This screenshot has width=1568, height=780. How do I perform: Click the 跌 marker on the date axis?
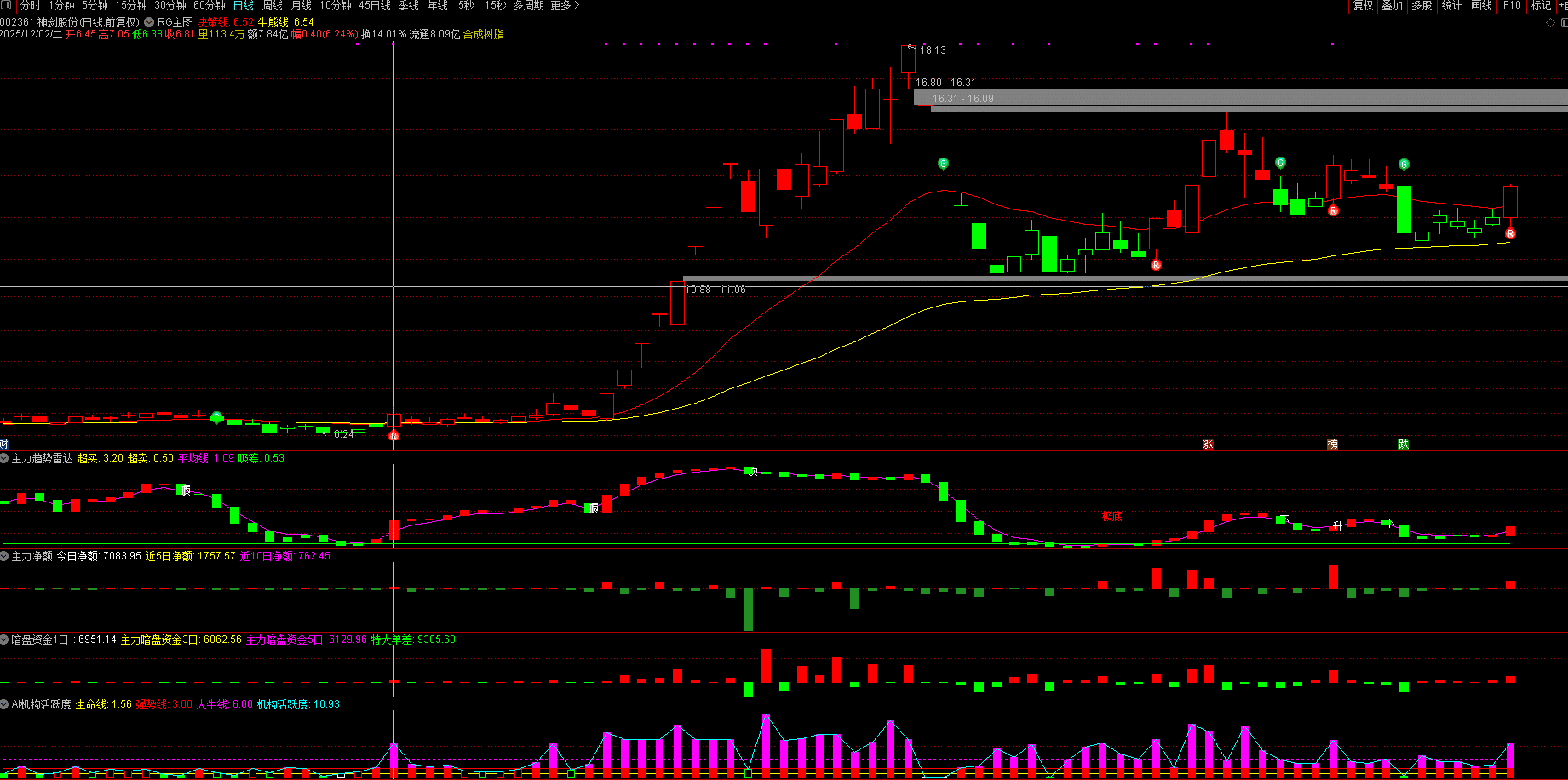click(x=1403, y=444)
